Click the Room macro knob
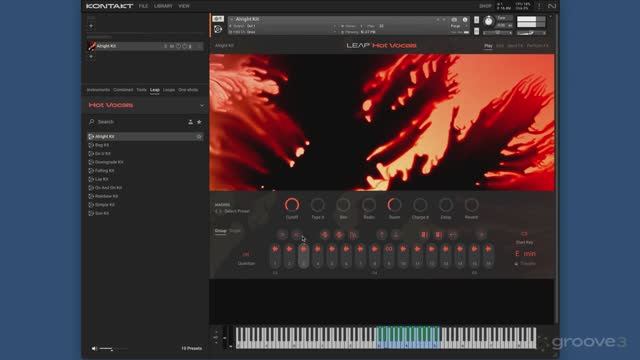 tap(394, 204)
